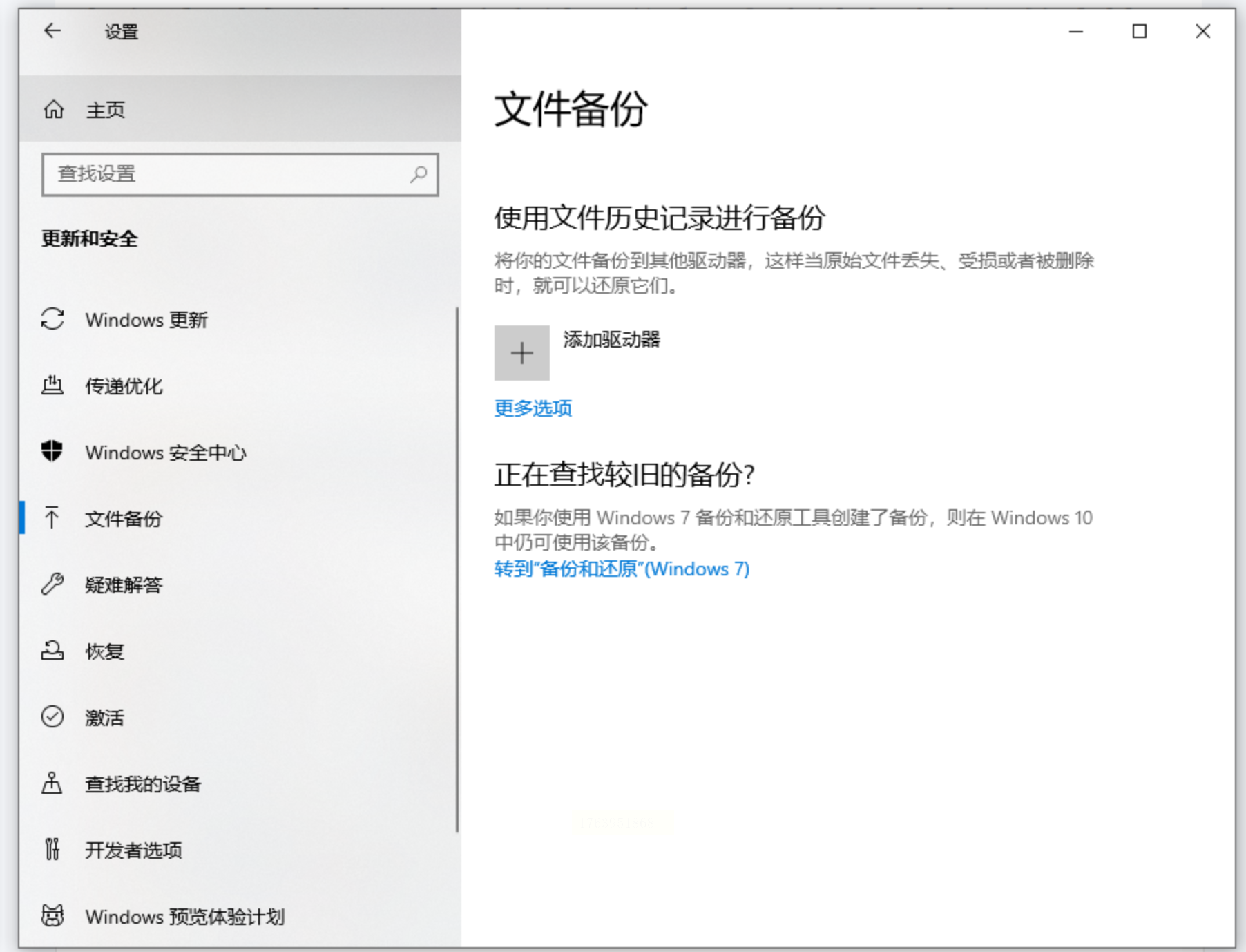Close the Settings window

1203,31
